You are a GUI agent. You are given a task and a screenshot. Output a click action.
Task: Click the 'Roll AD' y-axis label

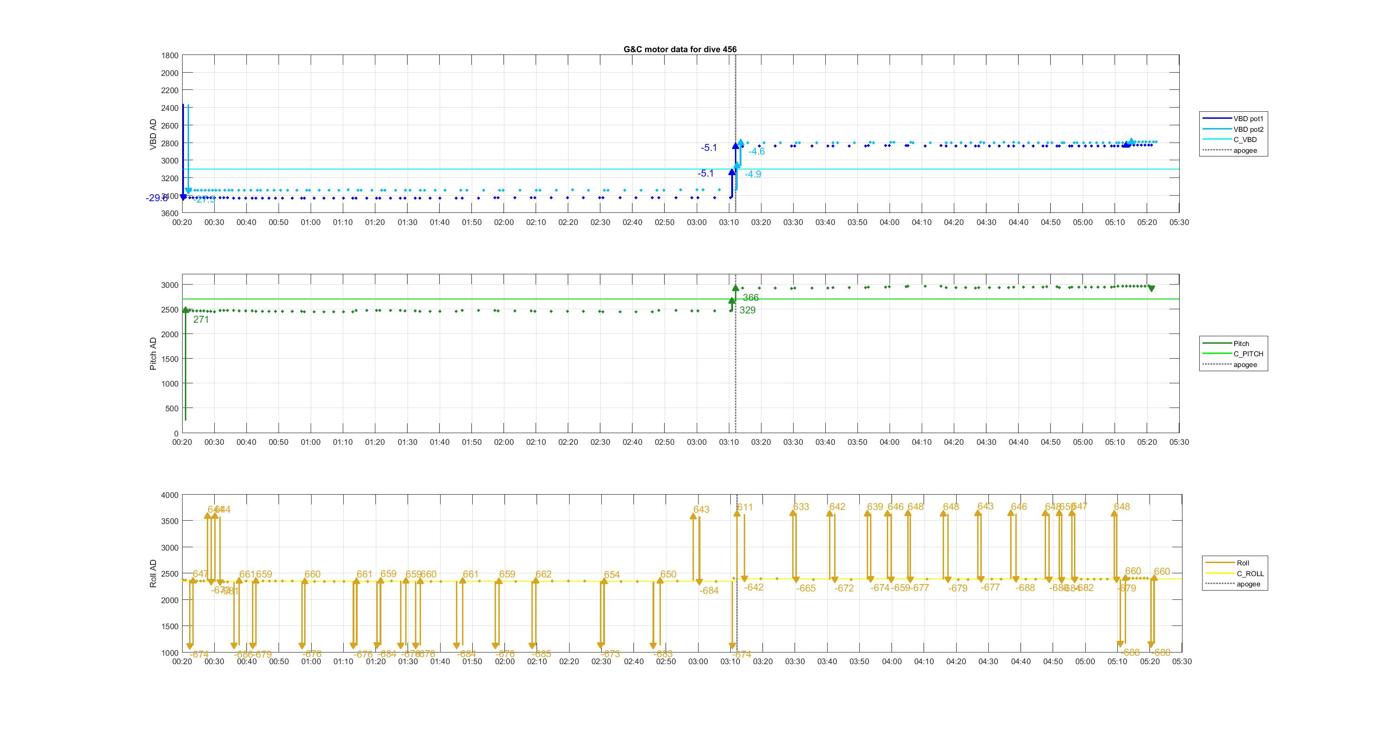(153, 574)
